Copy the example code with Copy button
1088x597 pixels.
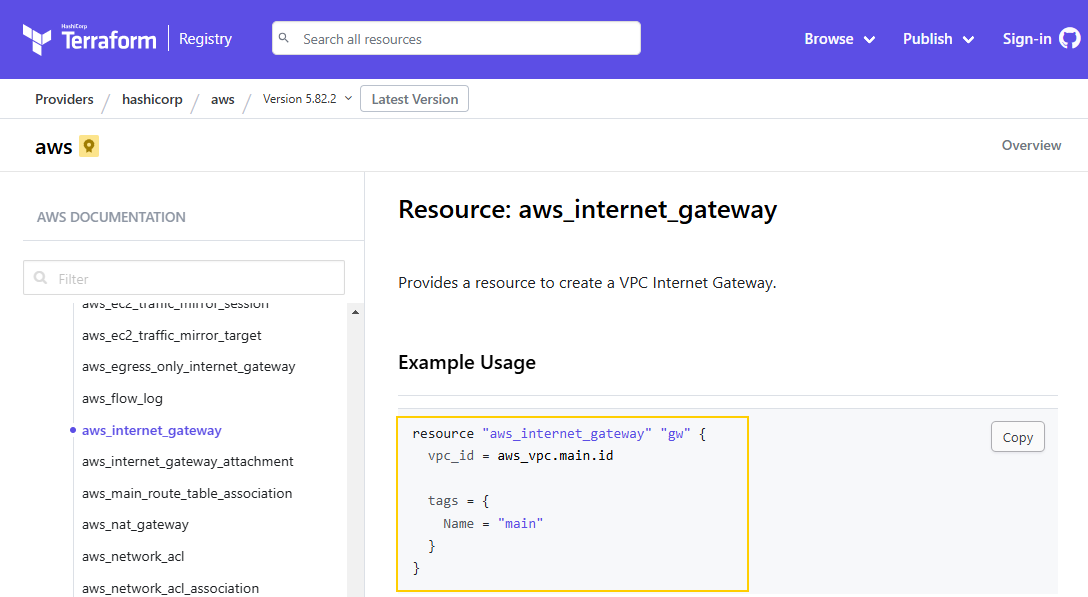(1017, 437)
